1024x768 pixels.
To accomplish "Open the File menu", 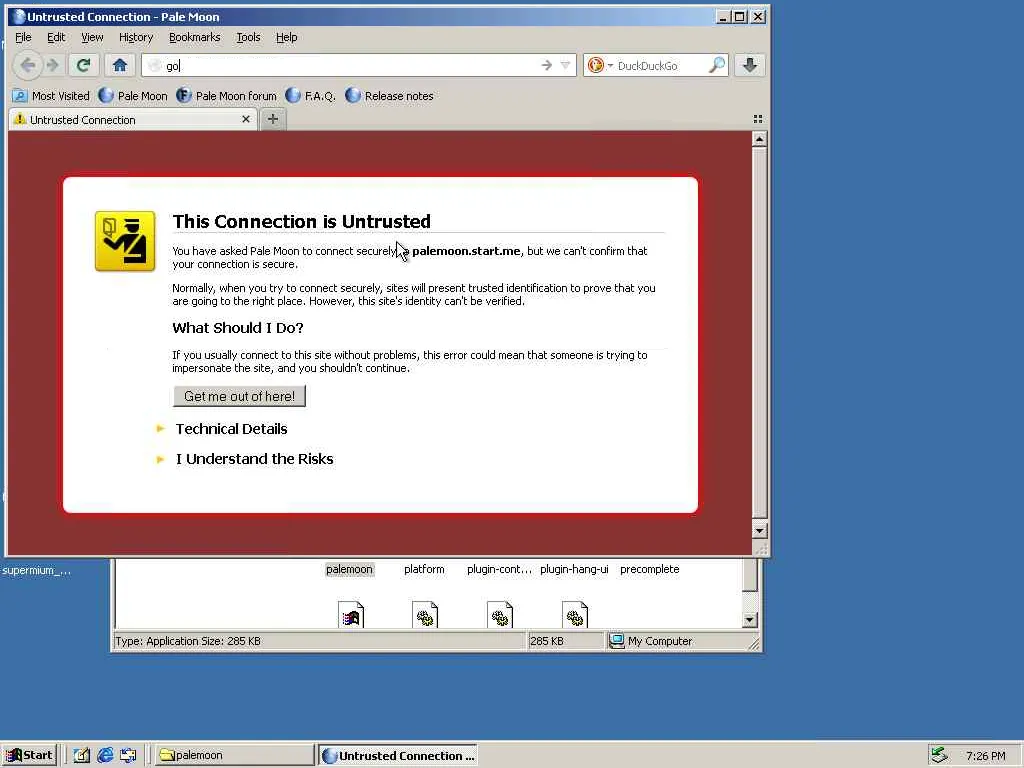I will click(x=23, y=37).
